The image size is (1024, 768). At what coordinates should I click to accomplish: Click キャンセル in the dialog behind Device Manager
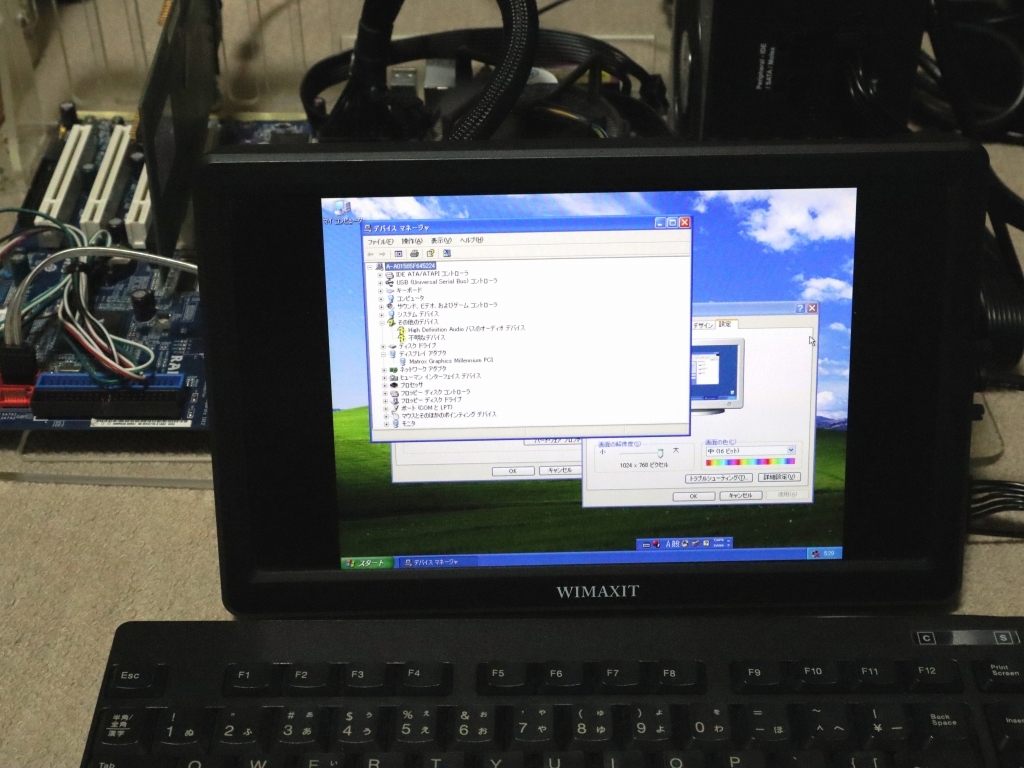click(560, 470)
